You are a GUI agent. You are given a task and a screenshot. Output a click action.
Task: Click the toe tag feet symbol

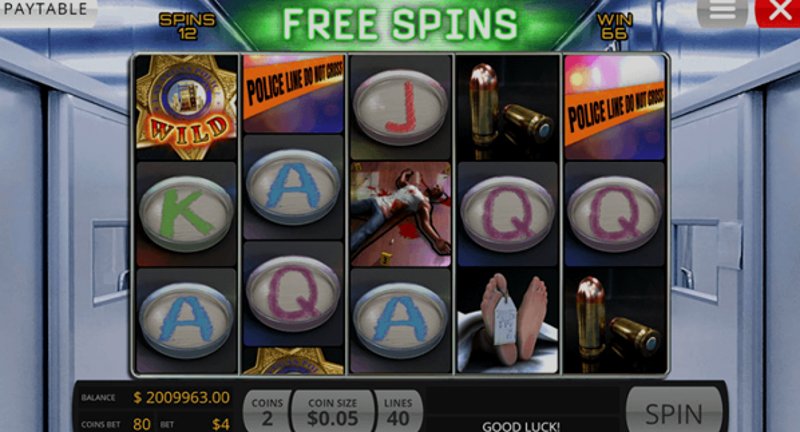[x=508, y=321]
